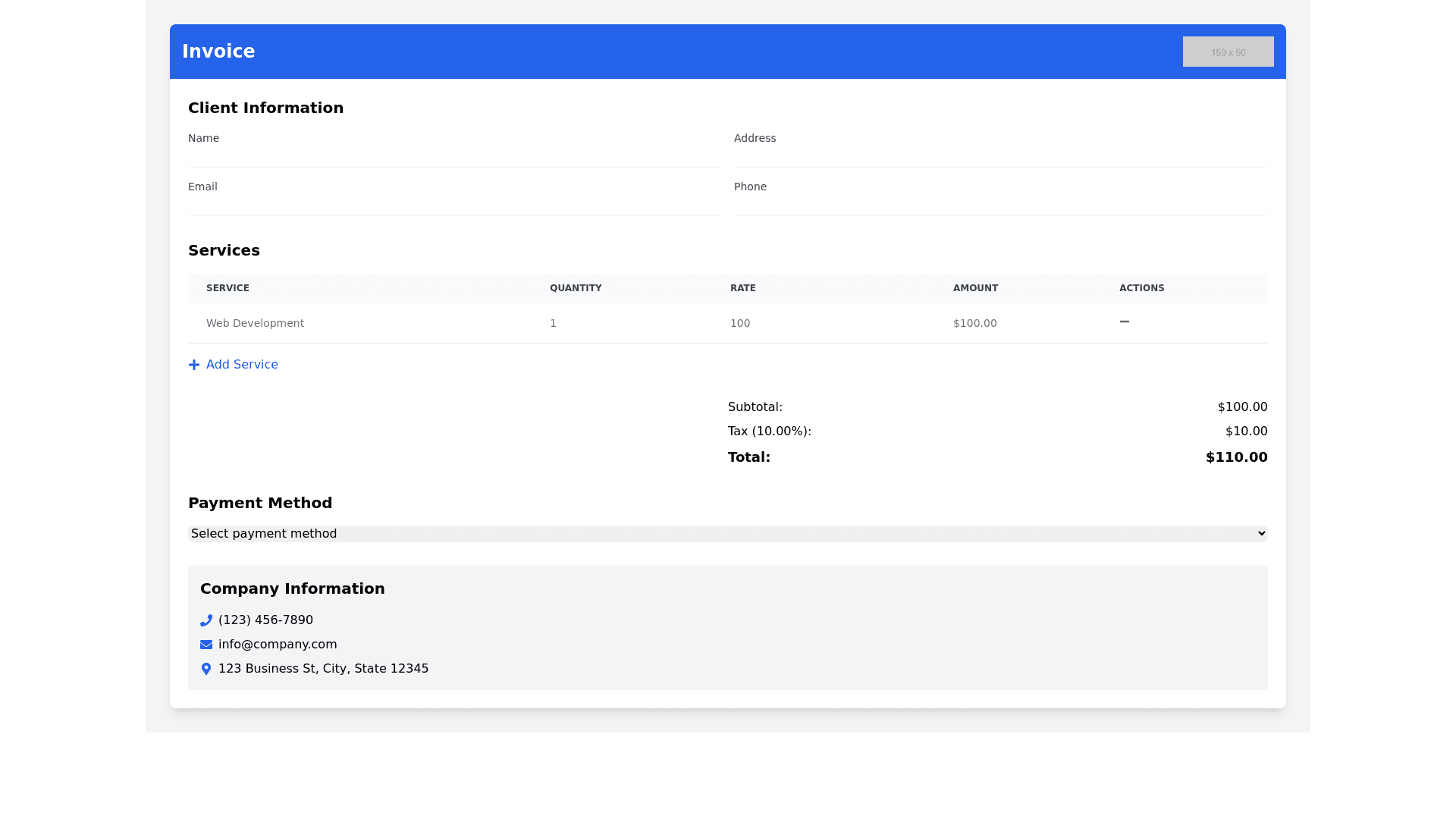The image size is (1456, 819).
Task: Click into the Email input field
Action: [x=454, y=206]
